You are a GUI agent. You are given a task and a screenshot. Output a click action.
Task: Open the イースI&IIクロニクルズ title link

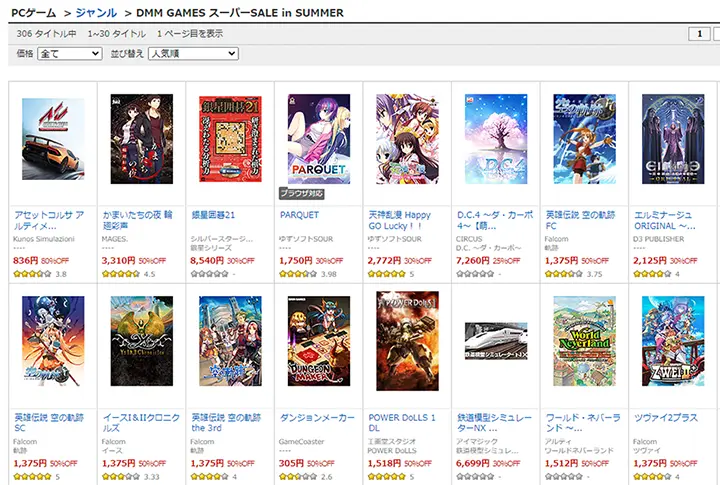click(x=141, y=423)
